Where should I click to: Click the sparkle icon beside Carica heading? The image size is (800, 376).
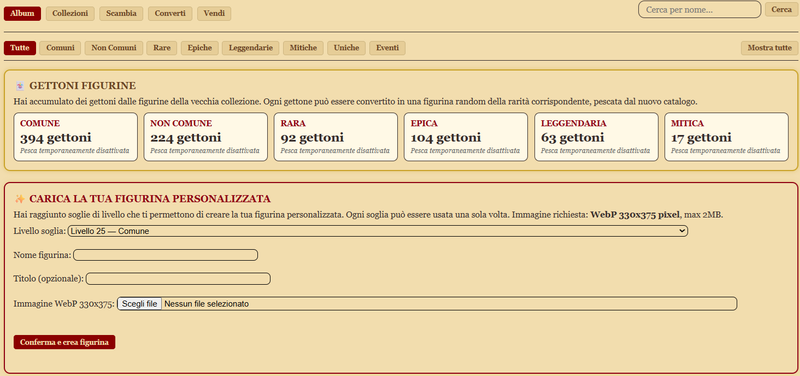coord(20,198)
